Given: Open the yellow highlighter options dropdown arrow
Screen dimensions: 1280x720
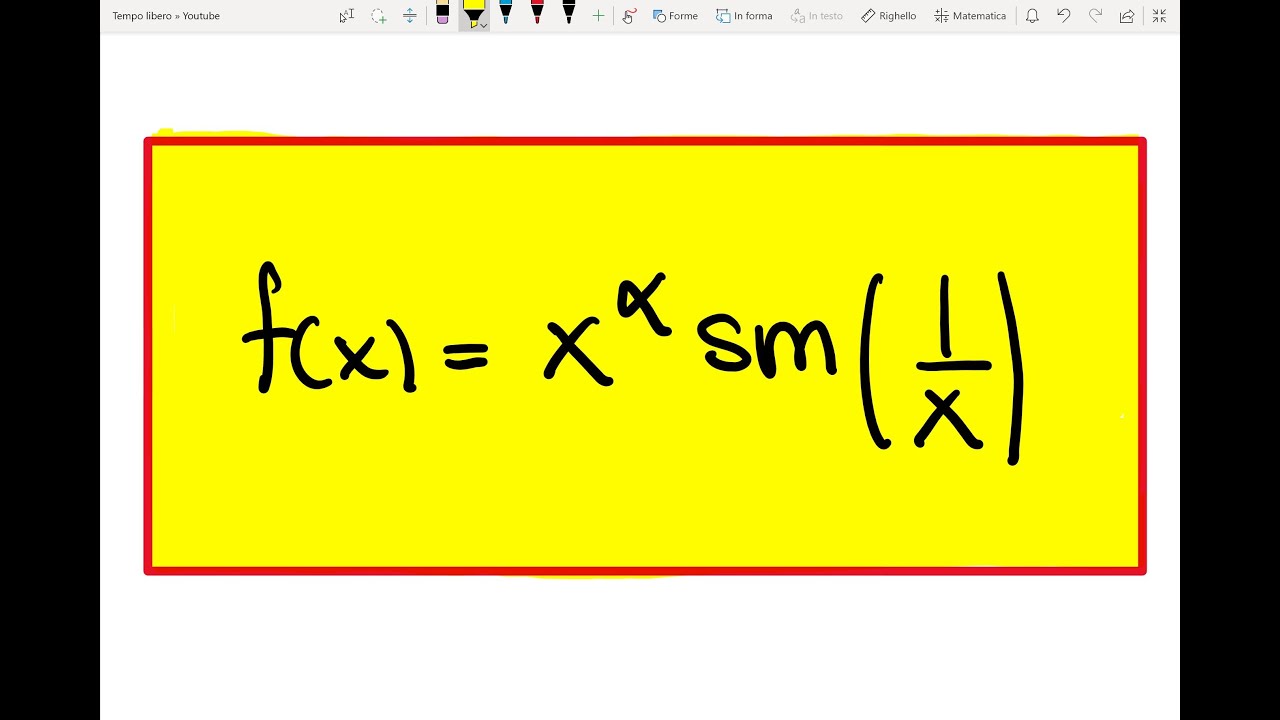Looking at the screenshot, I should pos(484,25).
